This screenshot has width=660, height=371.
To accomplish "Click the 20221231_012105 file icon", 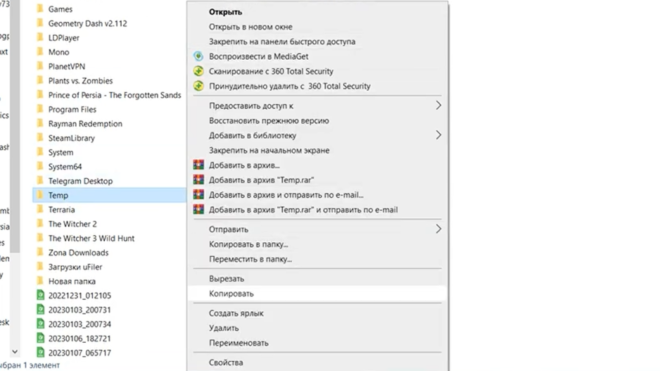I will [x=40, y=295].
